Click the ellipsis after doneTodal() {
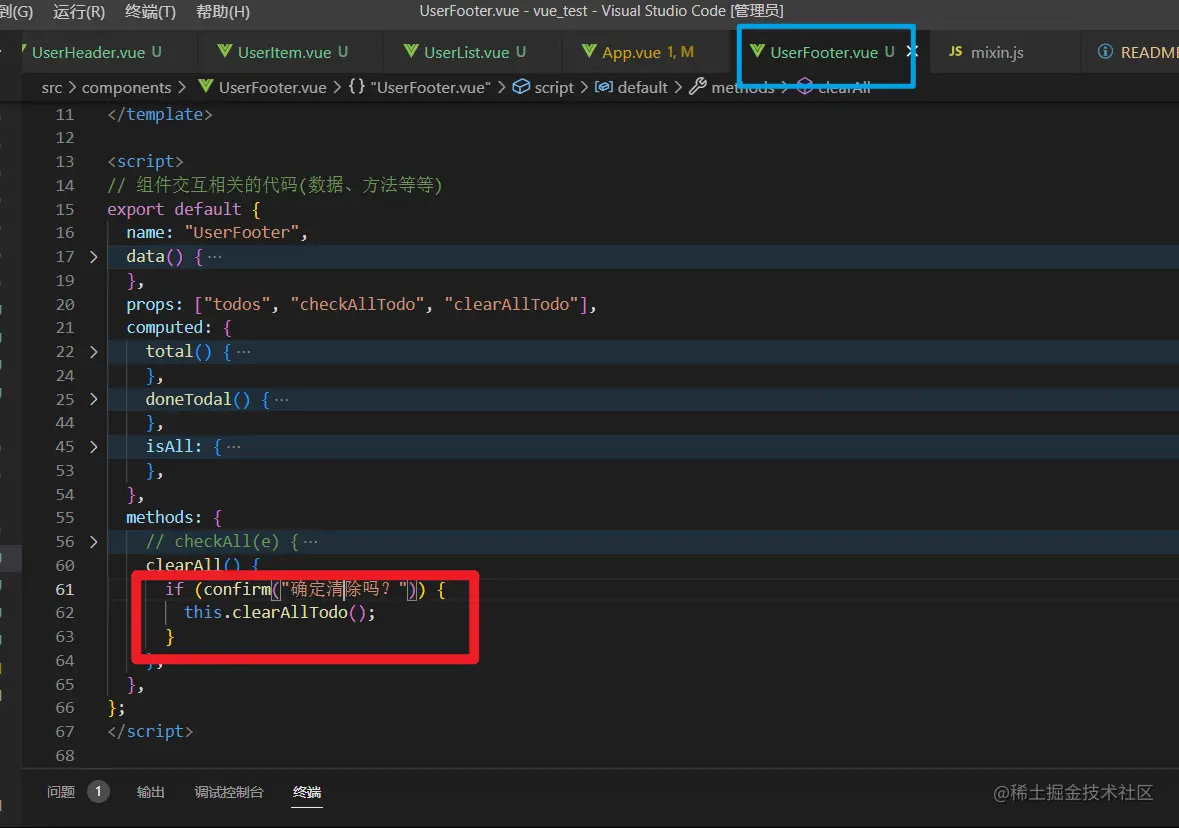Viewport: 1179px width, 828px height. point(281,399)
